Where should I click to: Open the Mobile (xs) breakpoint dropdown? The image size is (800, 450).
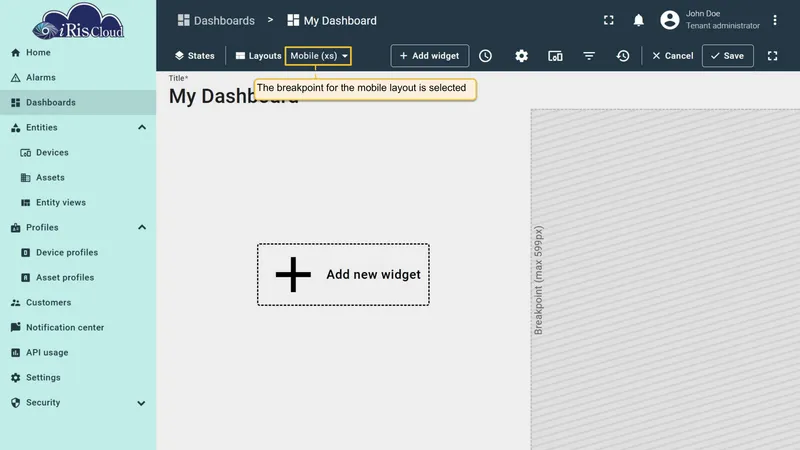click(318, 56)
